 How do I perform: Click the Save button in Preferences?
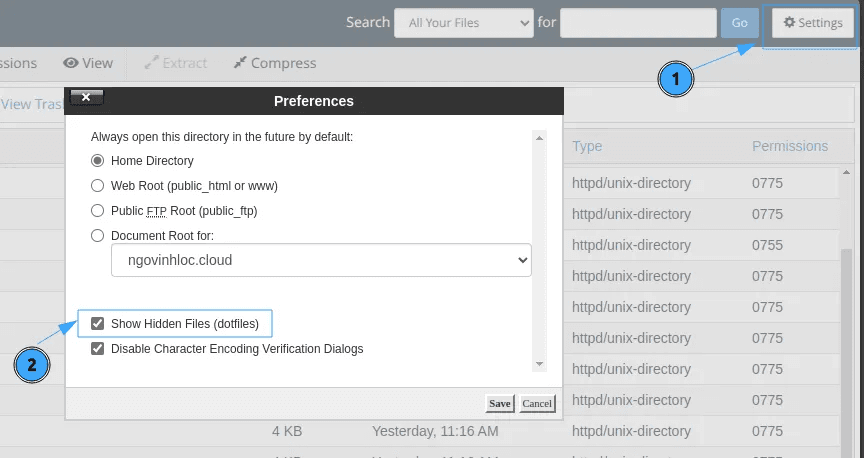point(499,403)
